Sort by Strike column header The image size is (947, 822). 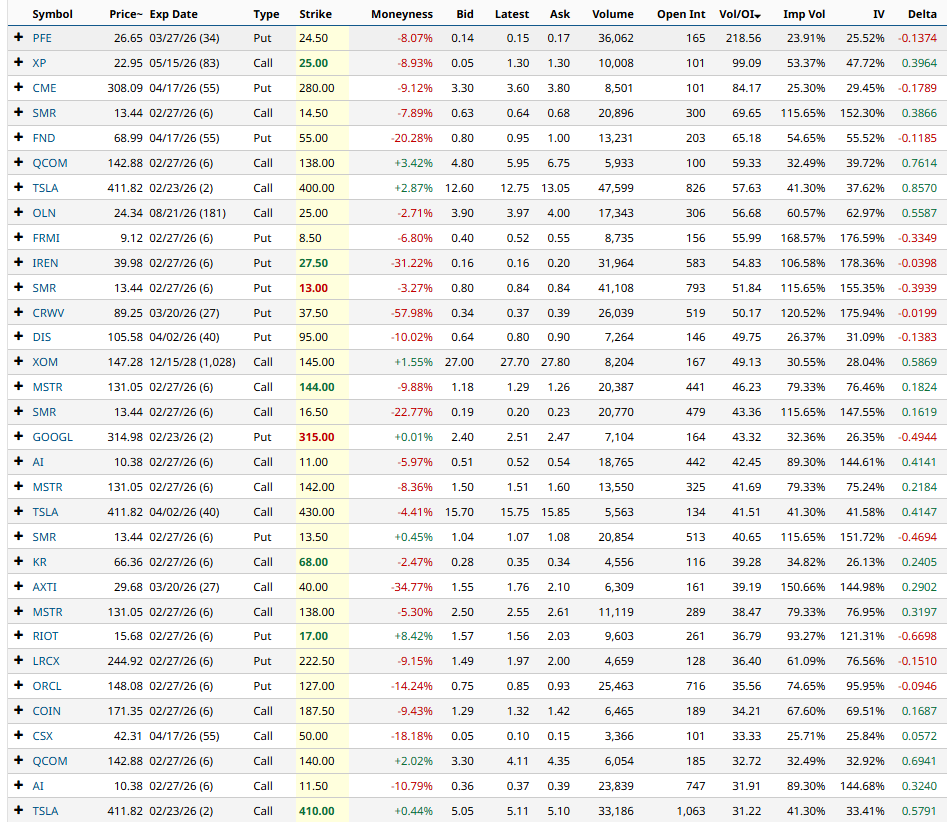point(315,14)
